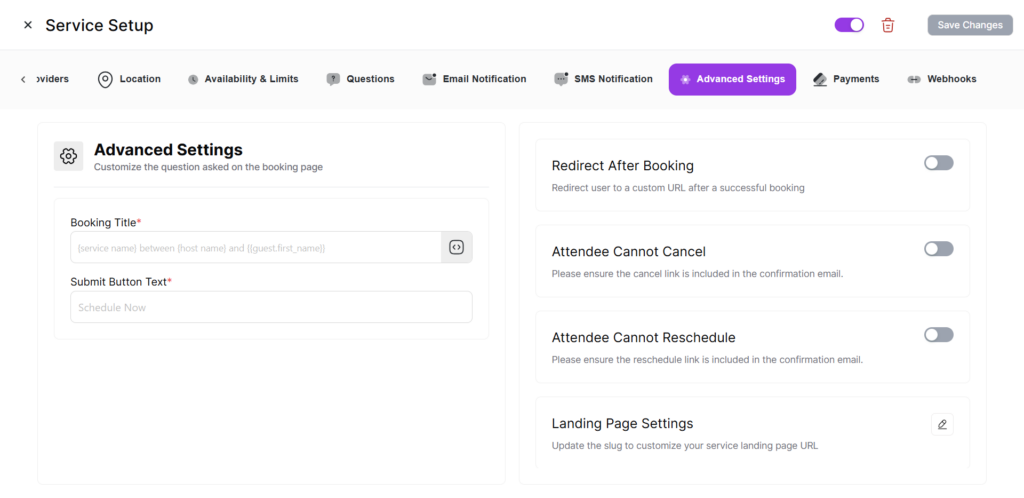The height and width of the screenshot is (498, 1024).
Task: Turn on Attendee Cannot Cancel switch
Action: (938, 249)
